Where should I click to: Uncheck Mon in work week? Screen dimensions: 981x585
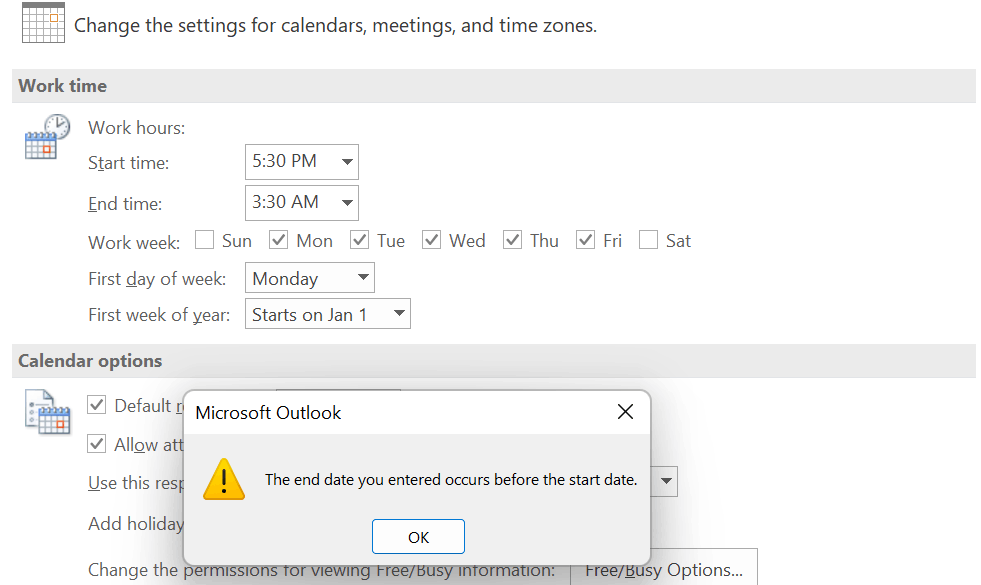(279, 240)
